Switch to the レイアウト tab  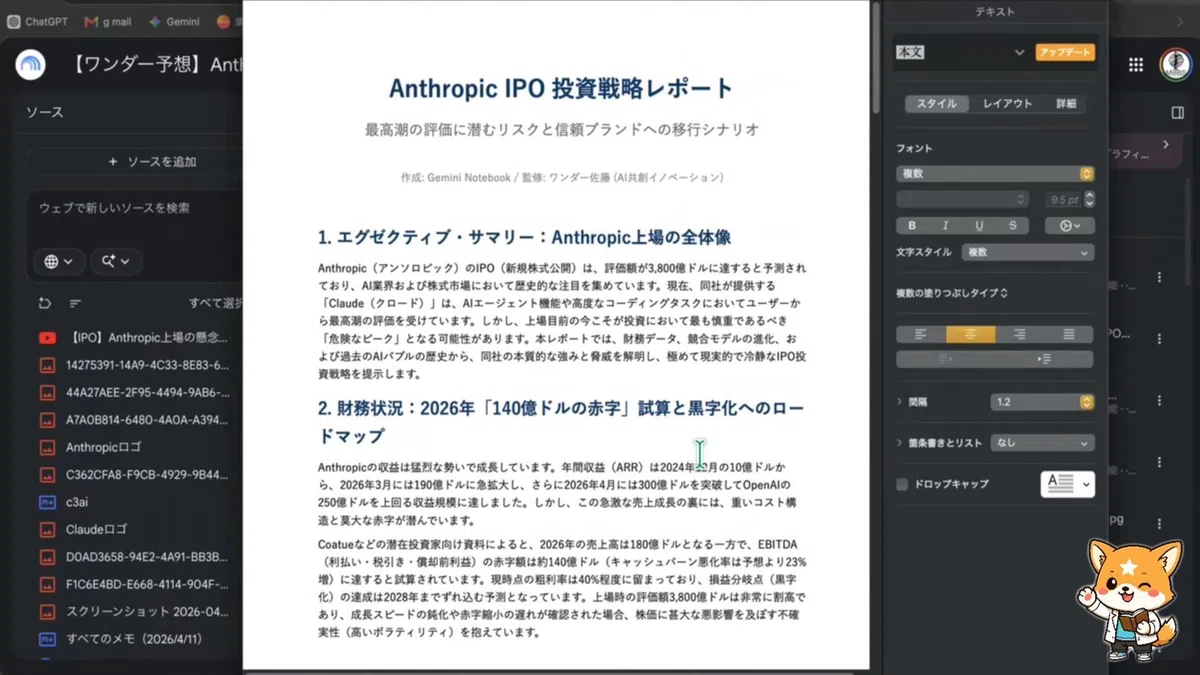click(x=1007, y=104)
